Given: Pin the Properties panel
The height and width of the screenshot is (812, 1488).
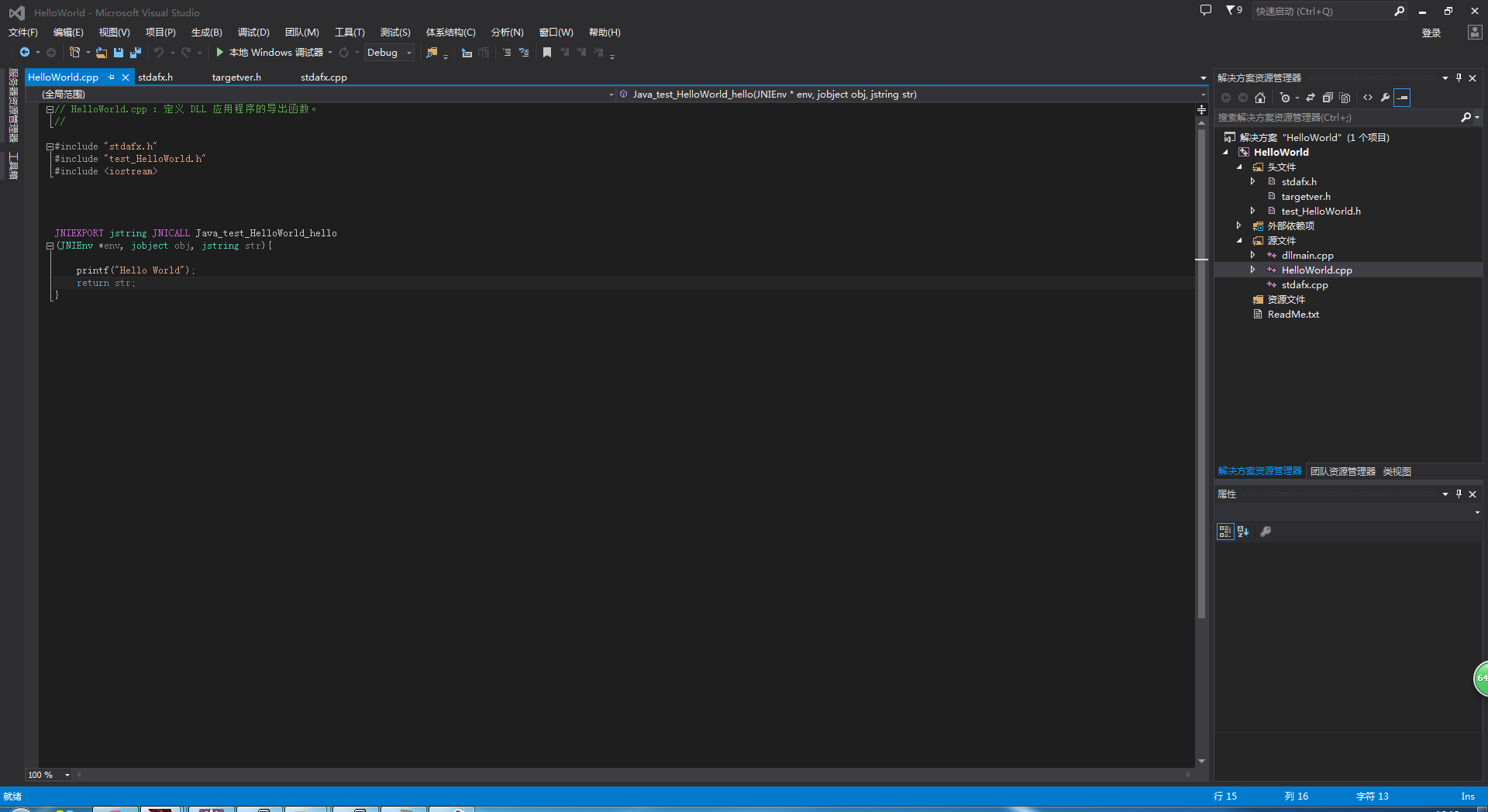Looking at the screenshot, I should [x=1459, y=494].
